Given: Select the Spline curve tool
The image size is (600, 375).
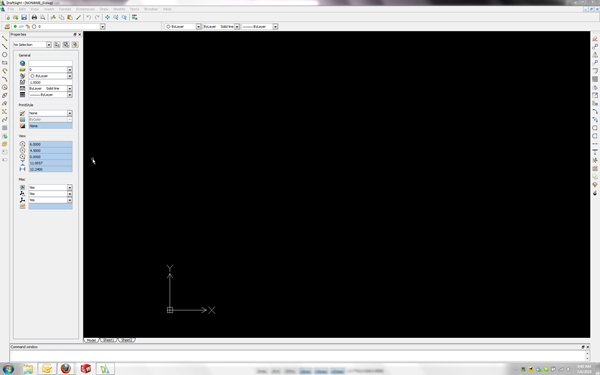Looking at the screenshot, I should tap(5, 120).
